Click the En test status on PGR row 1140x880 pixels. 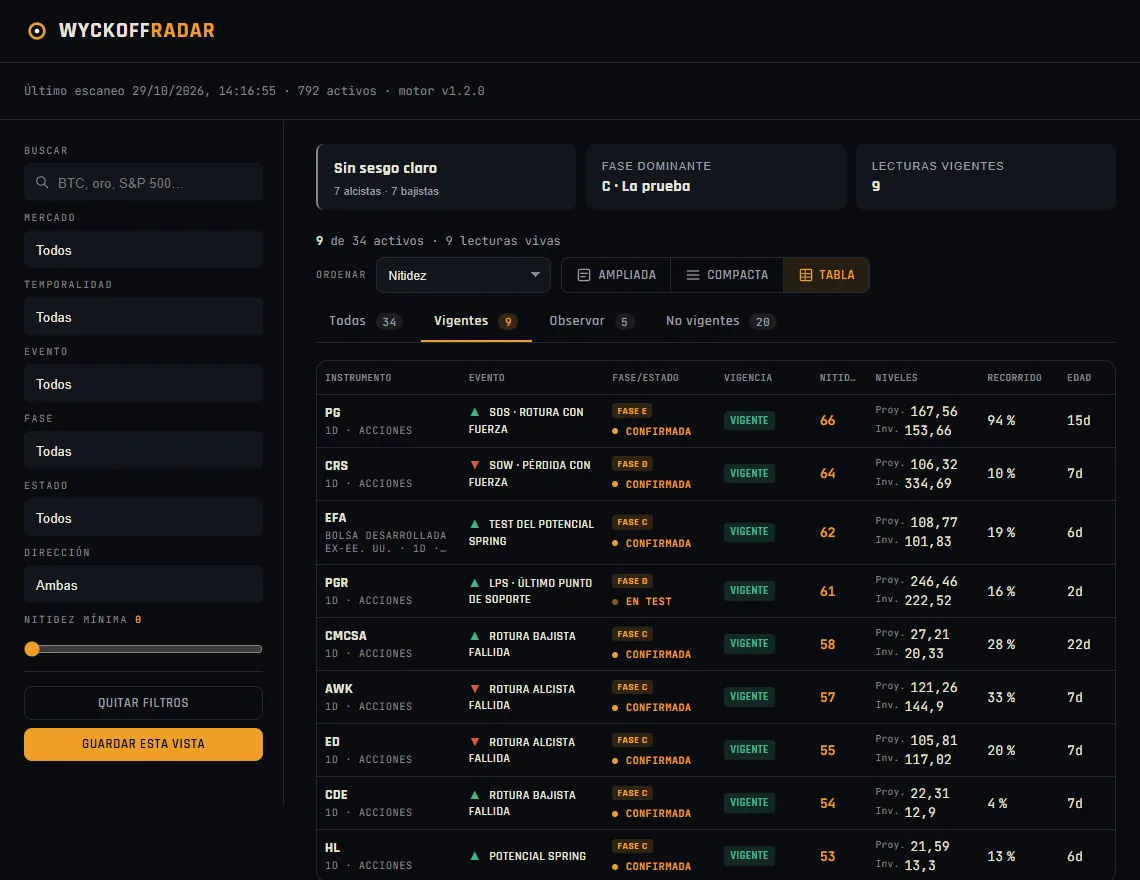click(x=643, y=601)
